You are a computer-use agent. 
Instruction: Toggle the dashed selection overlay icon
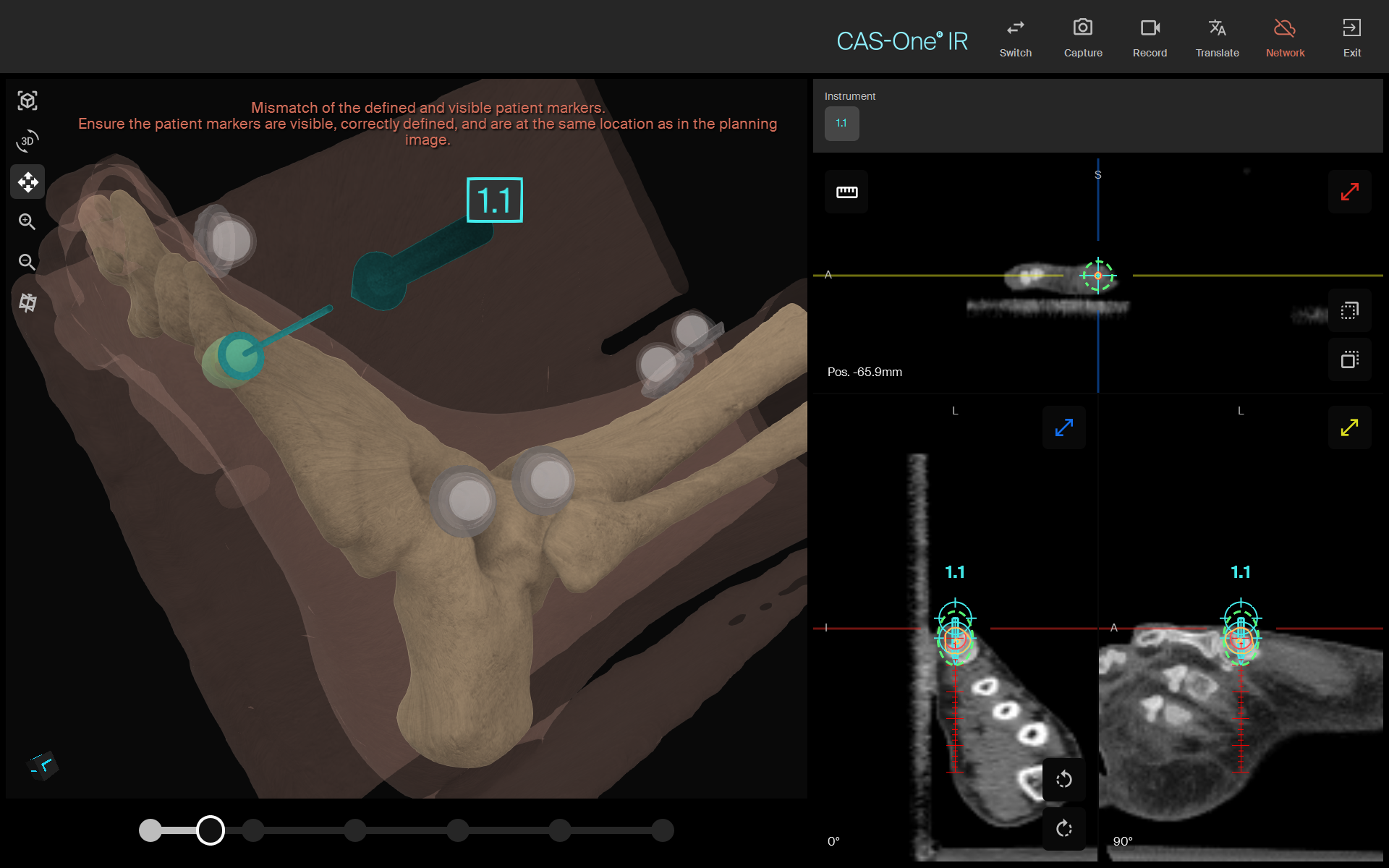(x=1349, y=311)
